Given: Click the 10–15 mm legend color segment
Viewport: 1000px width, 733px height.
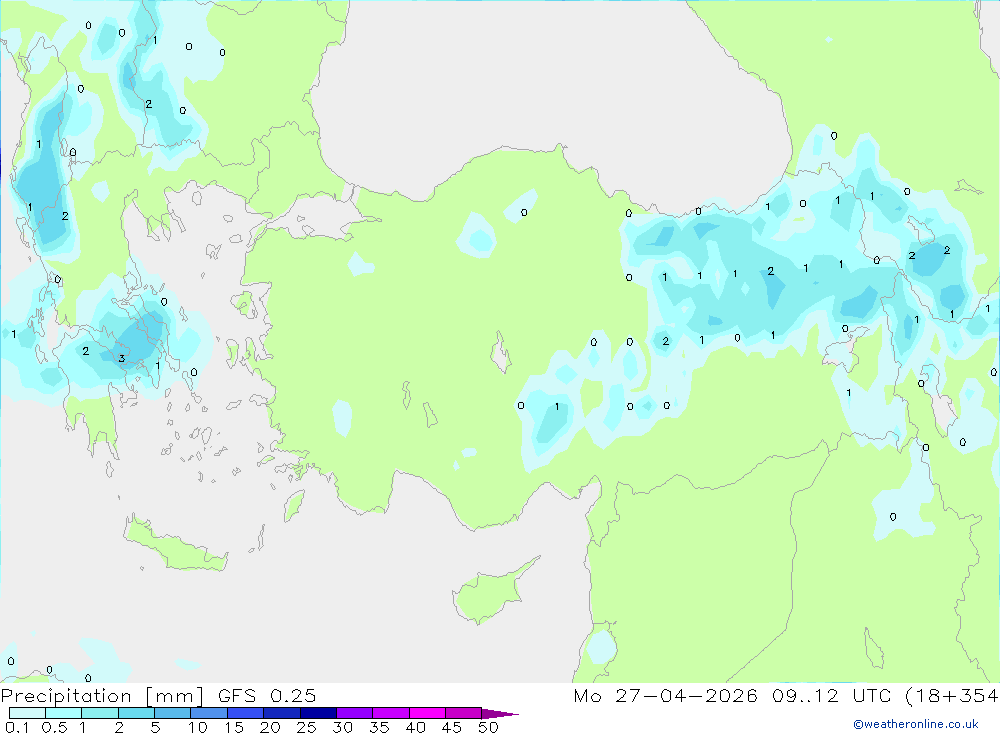Looking at the screenshot, I should pyautogui.click(x=209, y=713).
